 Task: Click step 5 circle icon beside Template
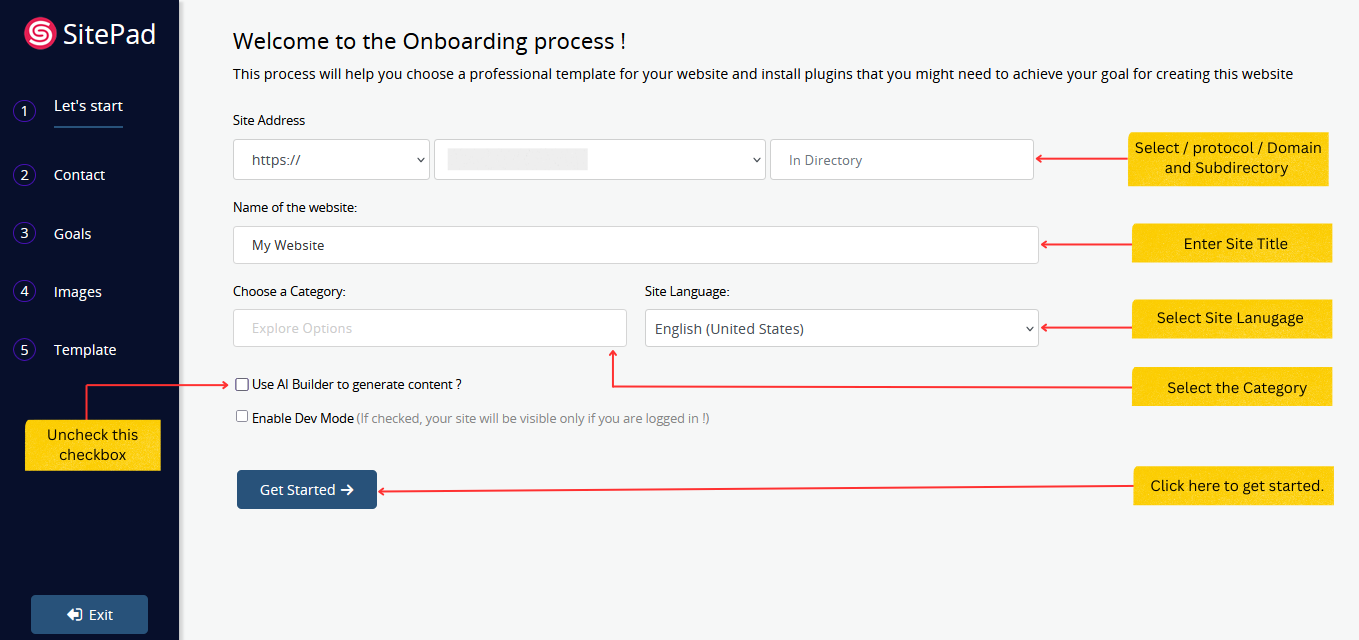click(x=24, y=350)
